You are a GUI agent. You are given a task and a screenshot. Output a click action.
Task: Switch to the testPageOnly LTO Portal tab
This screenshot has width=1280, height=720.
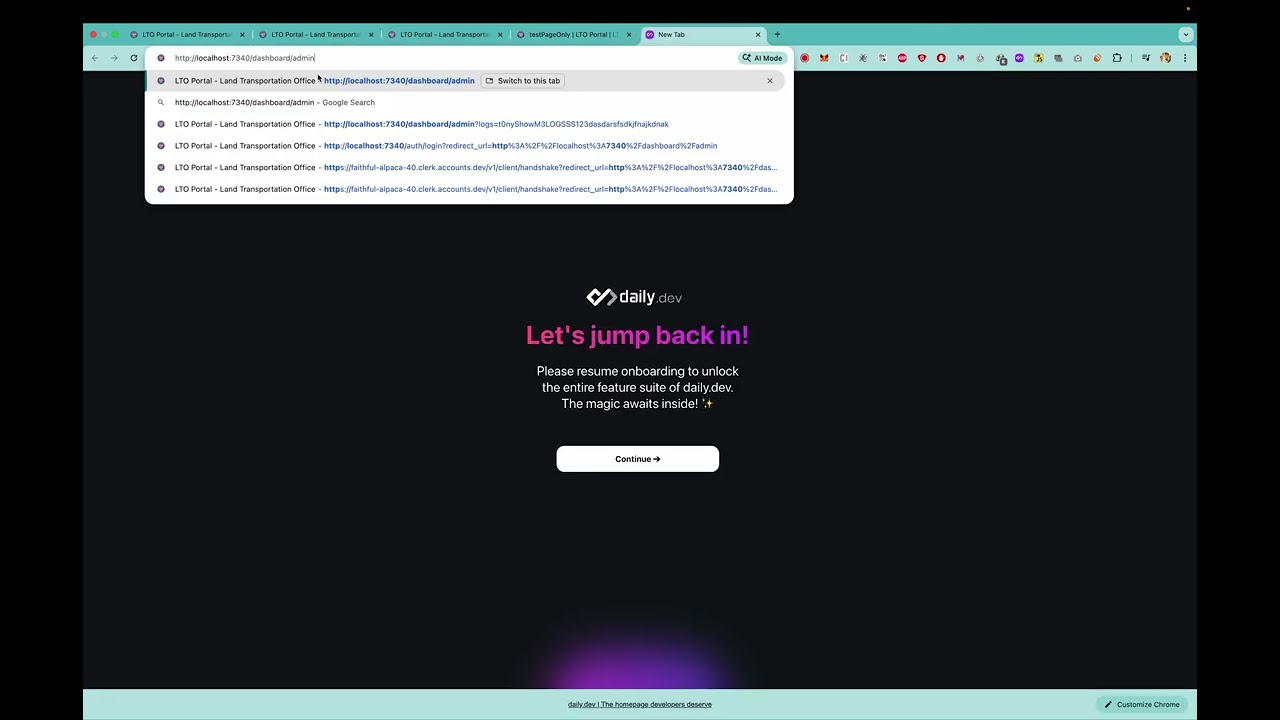[x=573, y=34]
